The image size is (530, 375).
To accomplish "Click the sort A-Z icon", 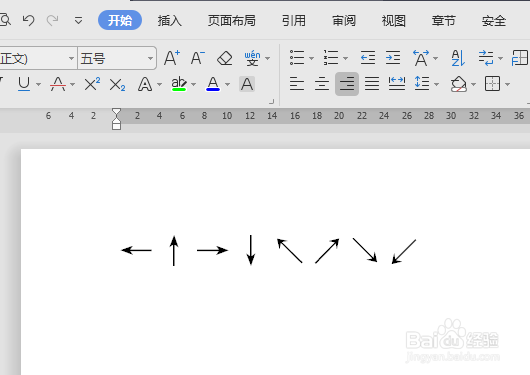I will coord(458,58).
